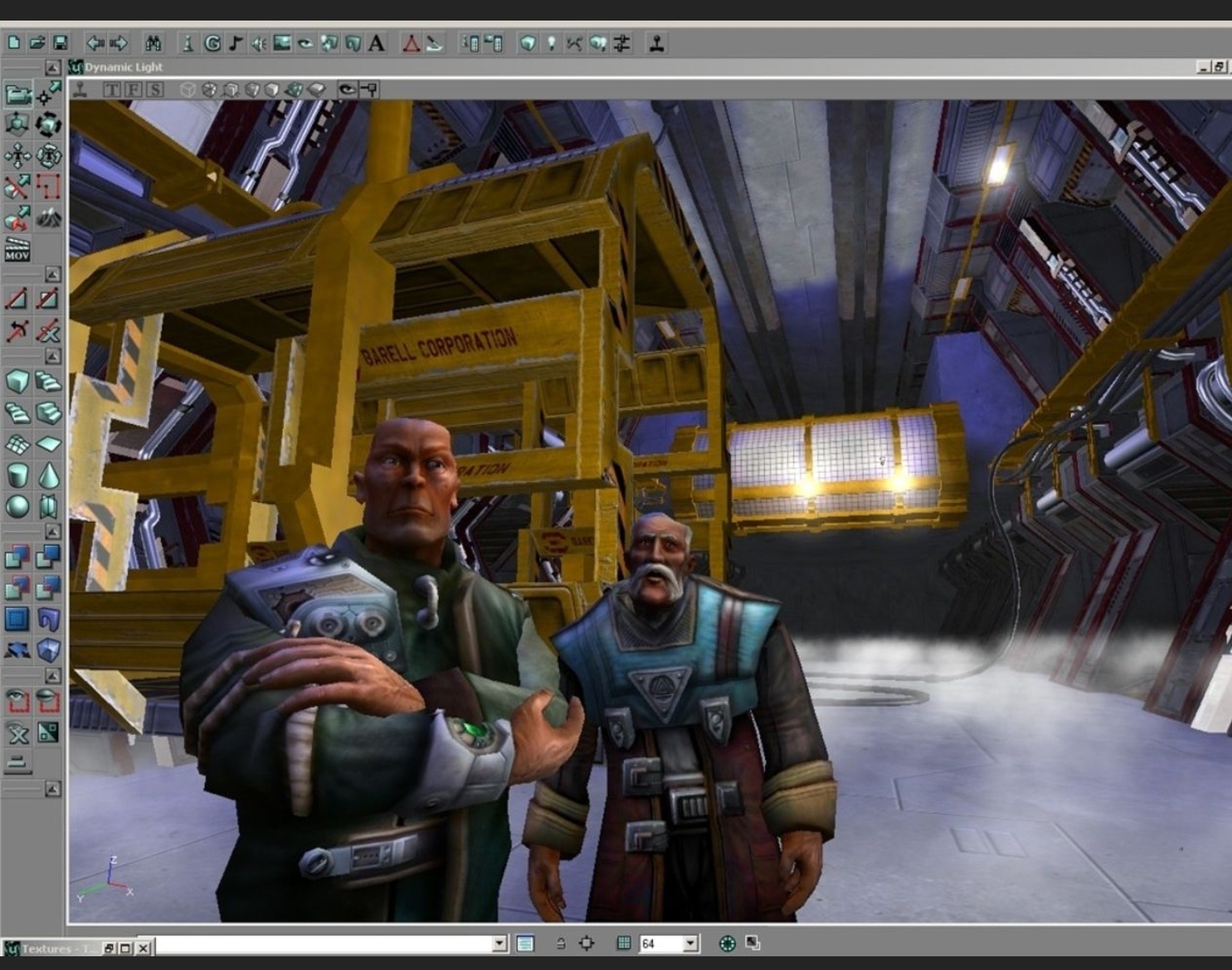Select the Cylinder brush builder
The height and width of the screenshot is (970, 1232).
pos(17,474)
